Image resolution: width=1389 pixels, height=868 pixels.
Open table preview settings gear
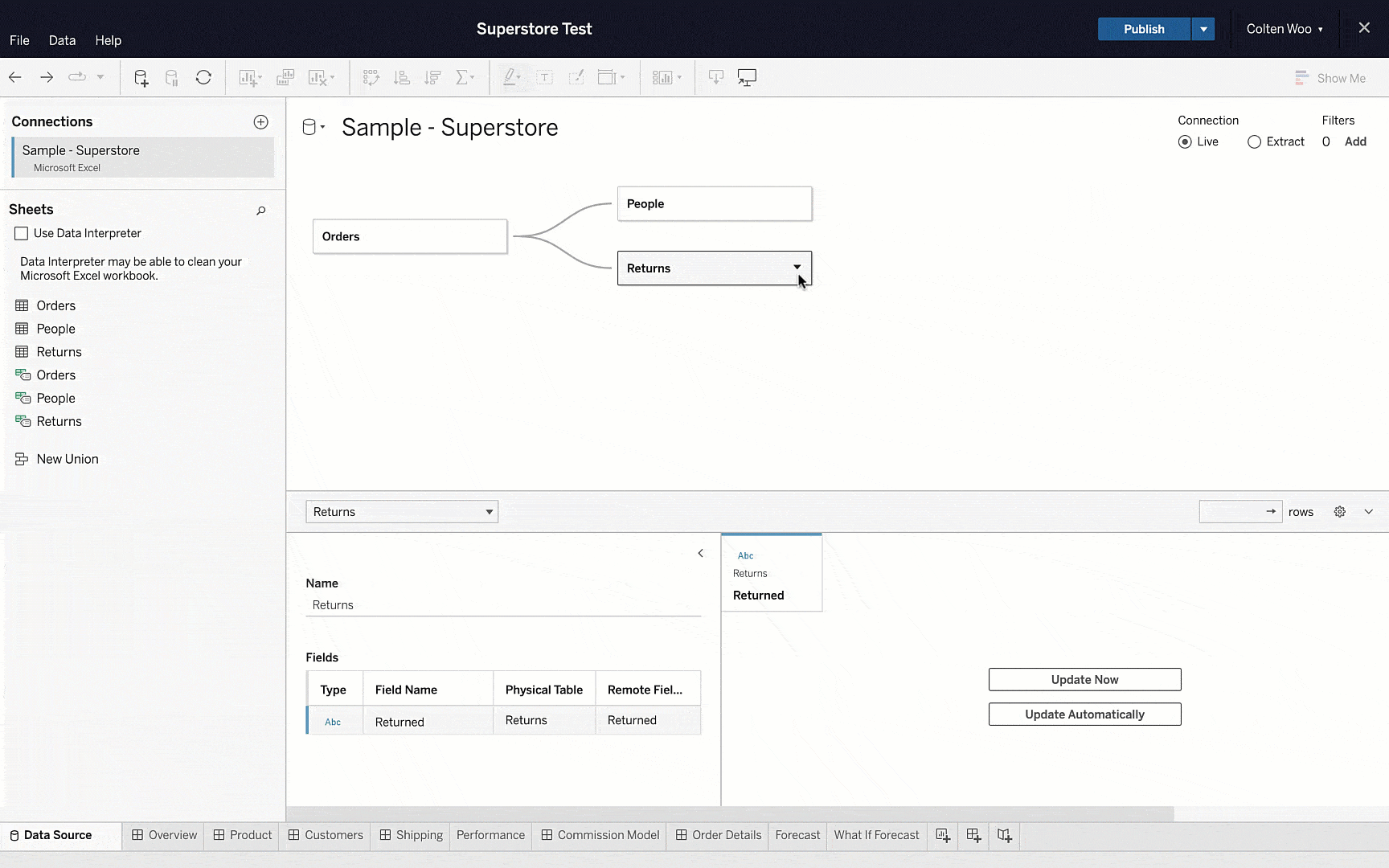point(1340,512)
